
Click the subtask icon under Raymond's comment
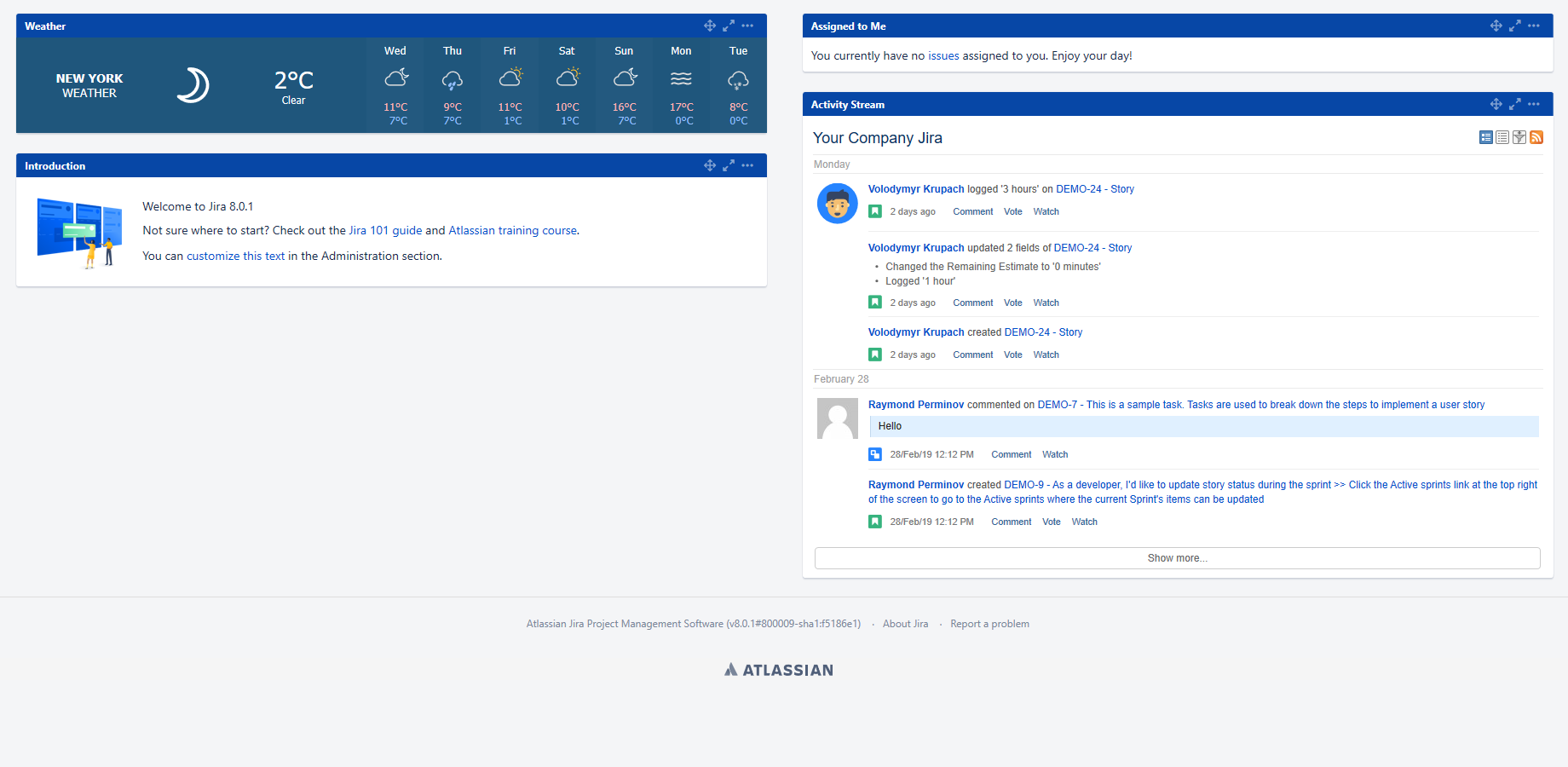874,454
